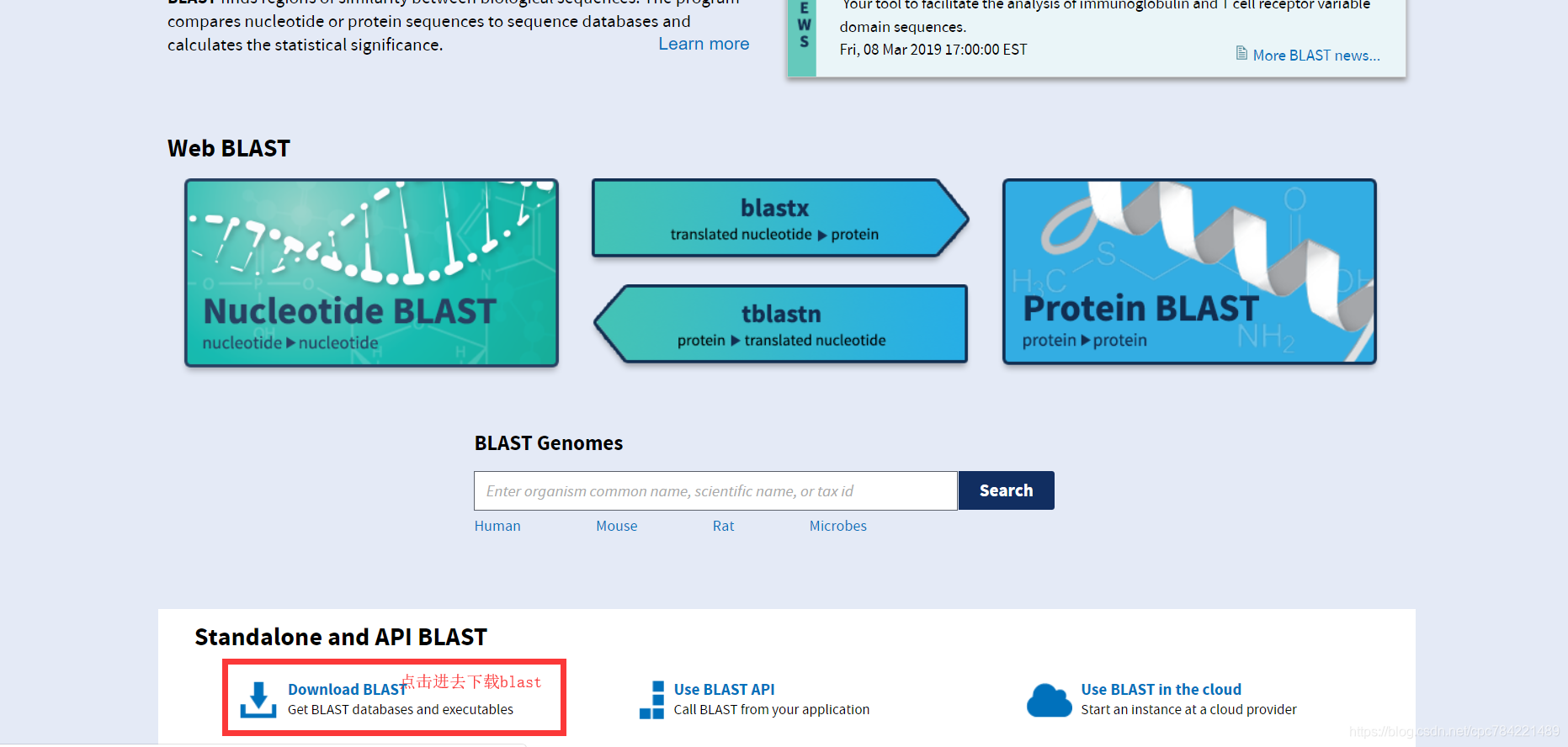Image resolution: width=1568 pixels, height=747 pixels.
Task: Select the tblastn protein to nucleotide button
Action: (780, 324)
